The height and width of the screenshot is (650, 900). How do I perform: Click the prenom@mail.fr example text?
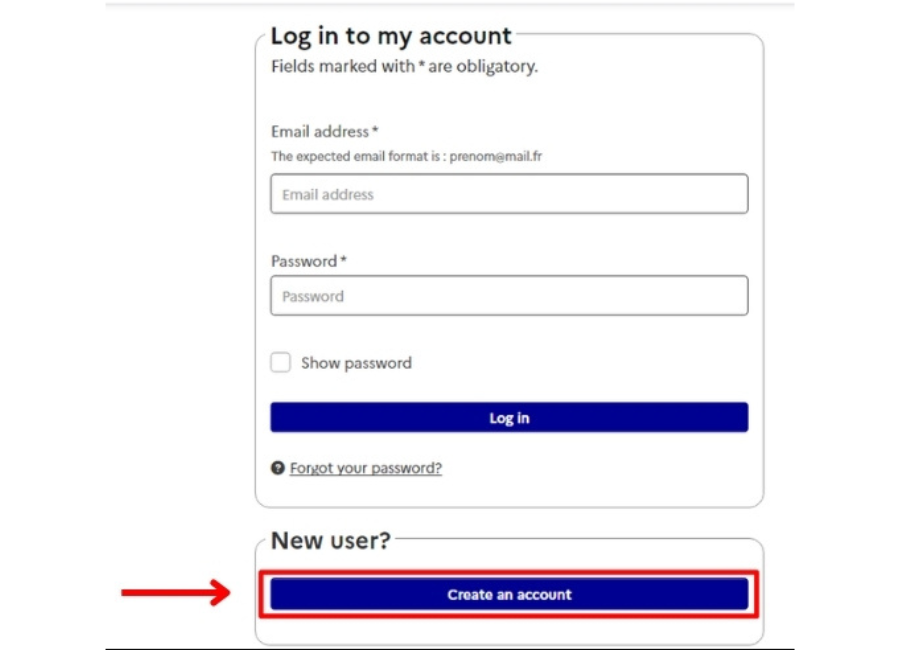point(496,156)
